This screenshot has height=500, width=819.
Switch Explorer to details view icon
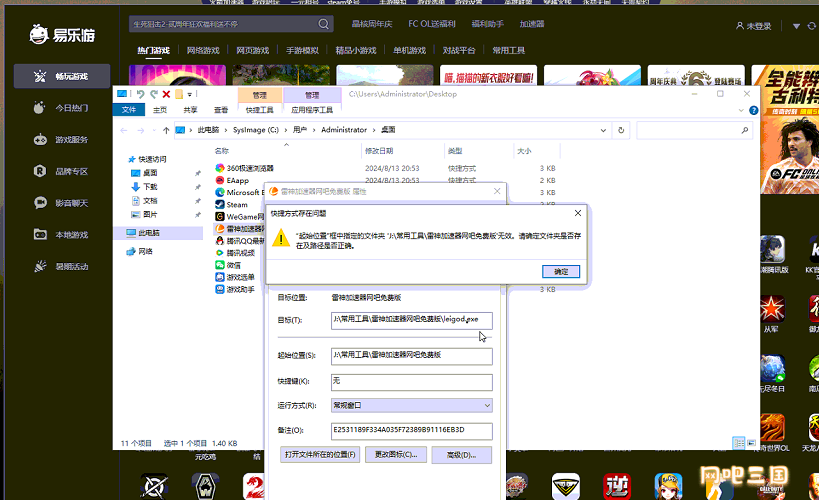click(x=739, y=443)
